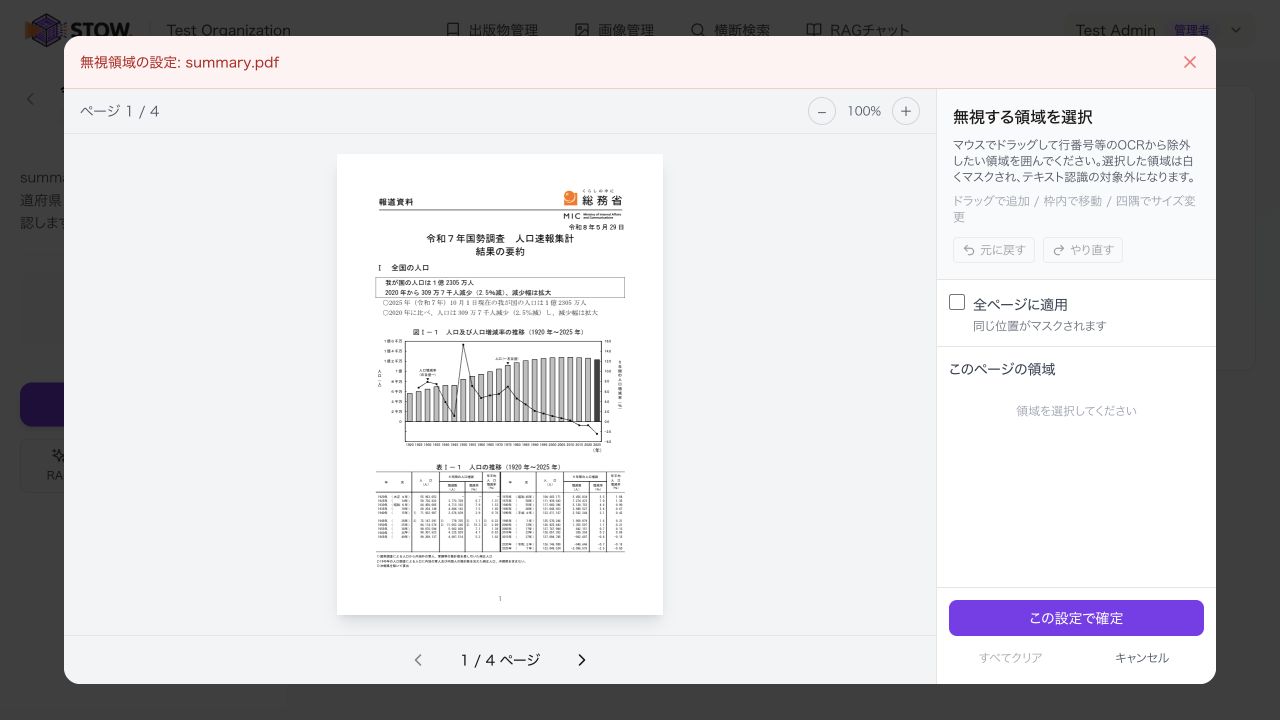The image size is (1280, 720).
Task: Open 出版物管理 in the background nav
Action: (492, 30)
